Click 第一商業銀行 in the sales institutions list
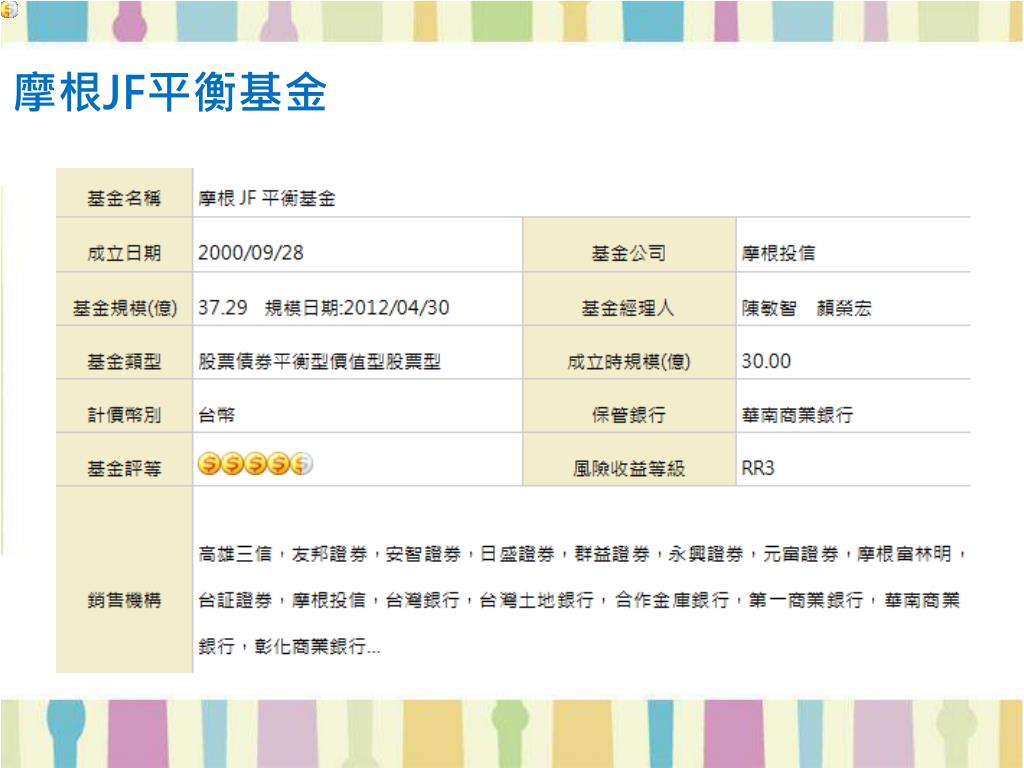 pyautogui.click(x=807, y=600)
